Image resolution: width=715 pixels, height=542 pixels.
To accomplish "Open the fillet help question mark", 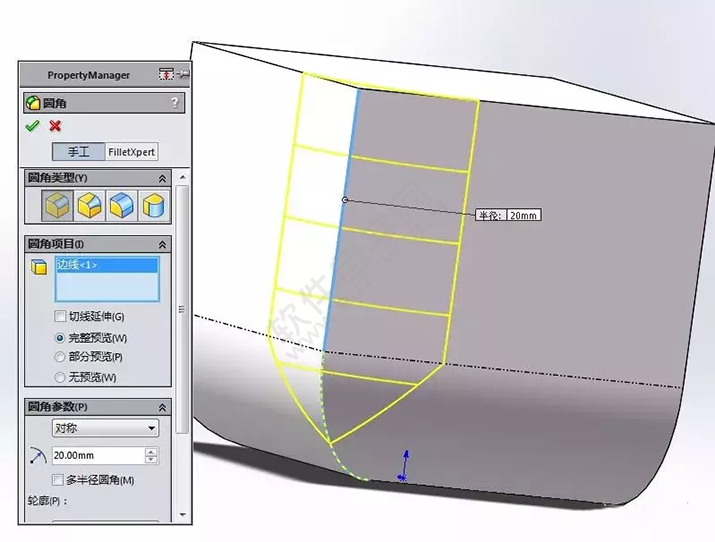I will (x=175, y=103).
